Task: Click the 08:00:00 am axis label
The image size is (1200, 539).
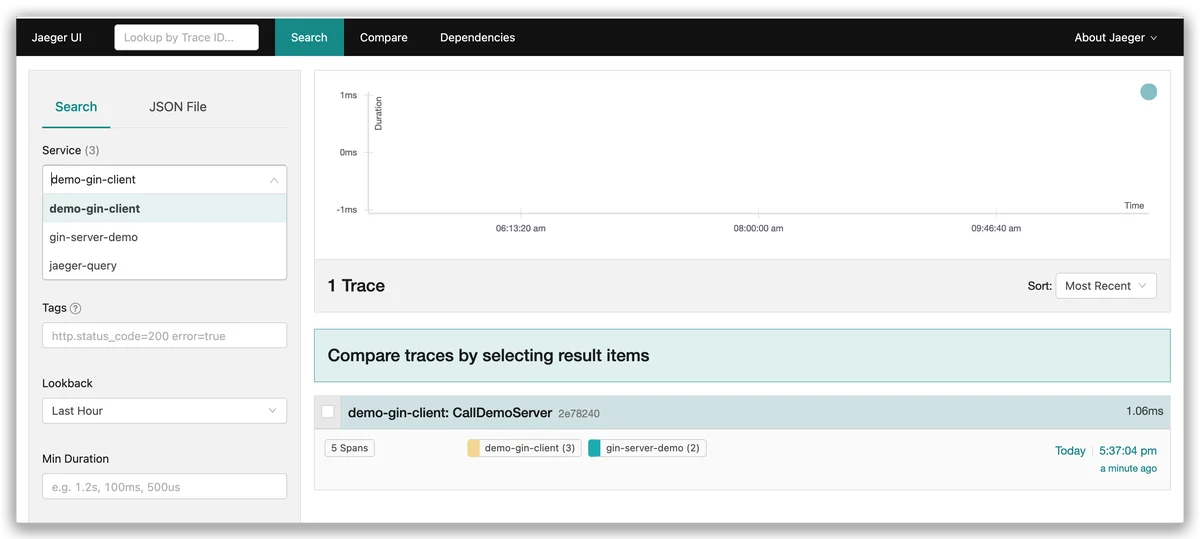Action: pos(758,228)
